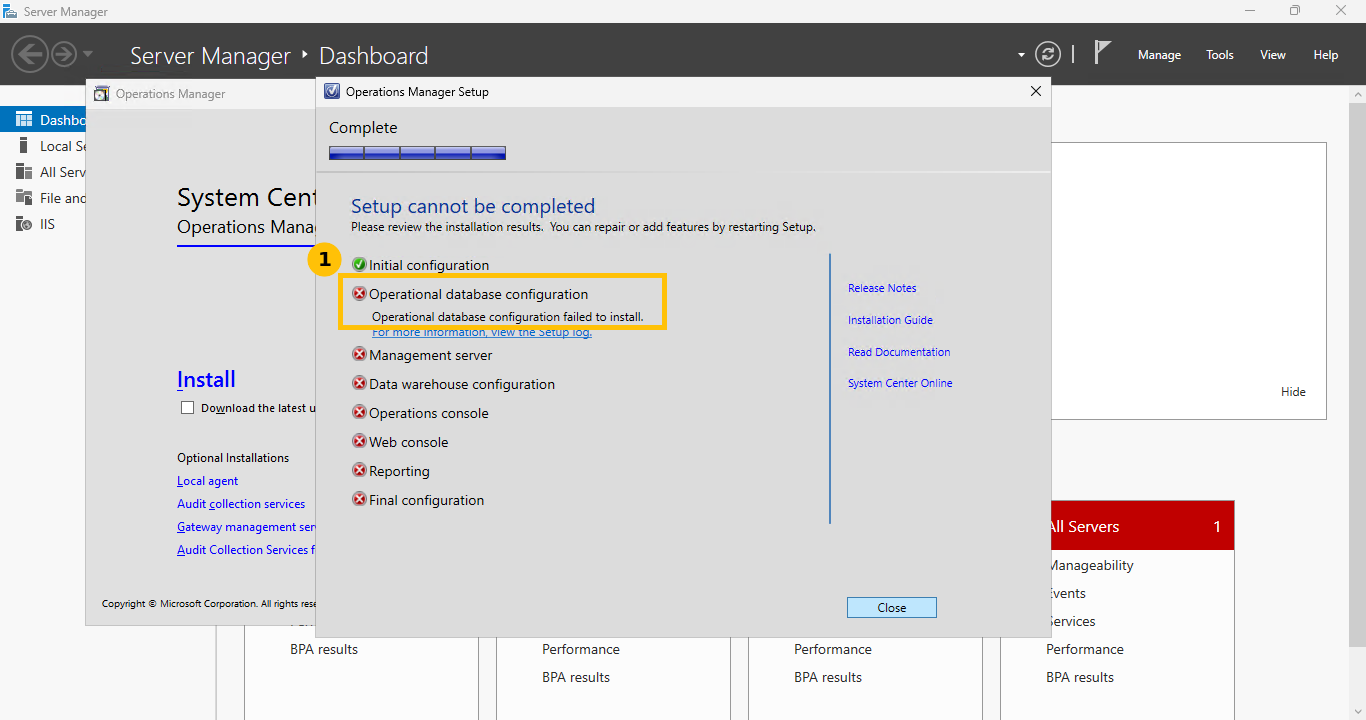Click the Server Manager forward arrow

click(64, 54)
